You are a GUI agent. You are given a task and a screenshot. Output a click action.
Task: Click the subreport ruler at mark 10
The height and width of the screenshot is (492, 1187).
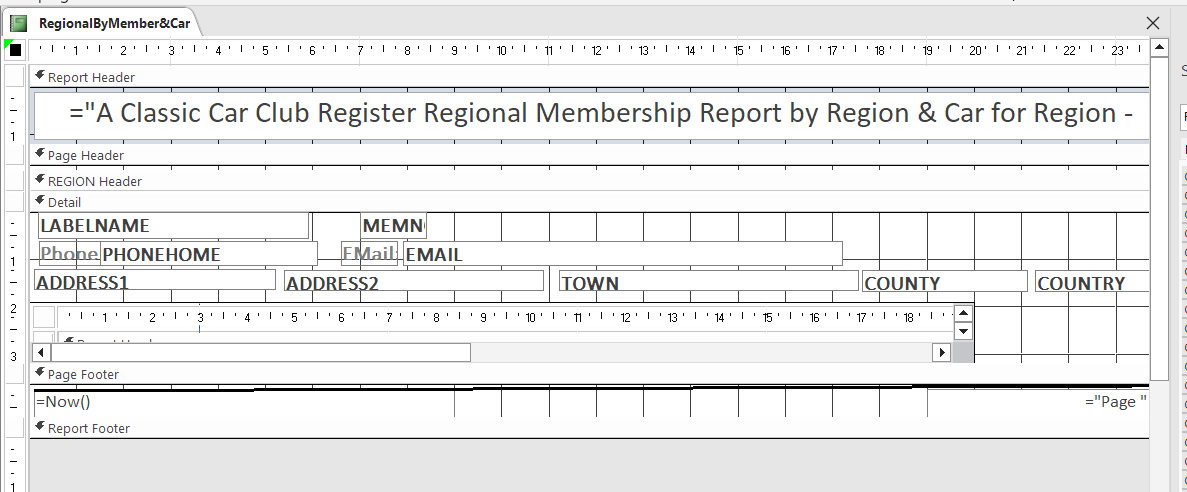click(x=530, y=318)
